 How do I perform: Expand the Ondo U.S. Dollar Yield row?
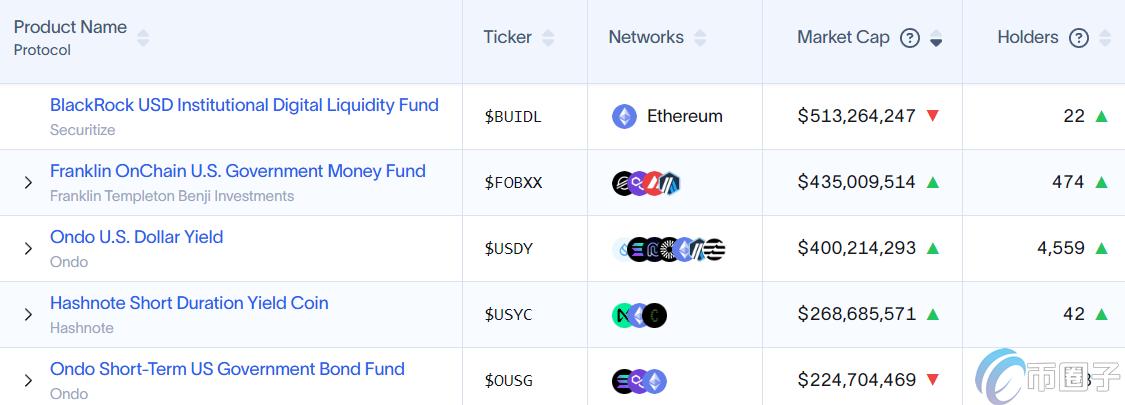click(28, 248)
